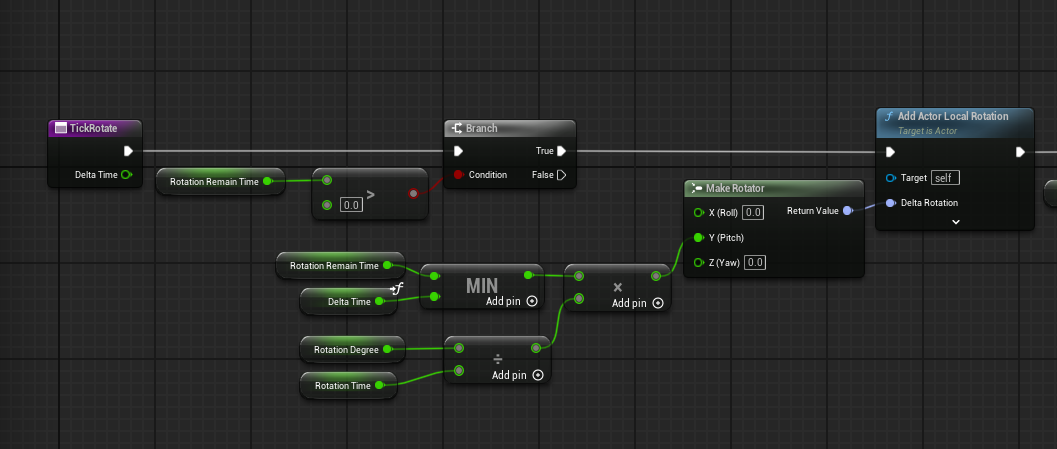Click the MIN node's top input pin
Viewport: 1057px width, 449px height.
[x=435, y=276]
